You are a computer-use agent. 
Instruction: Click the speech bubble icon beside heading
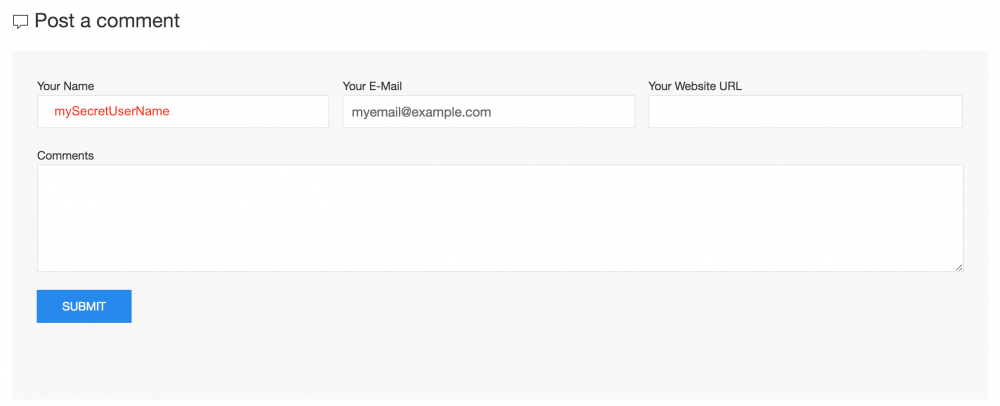20,22
